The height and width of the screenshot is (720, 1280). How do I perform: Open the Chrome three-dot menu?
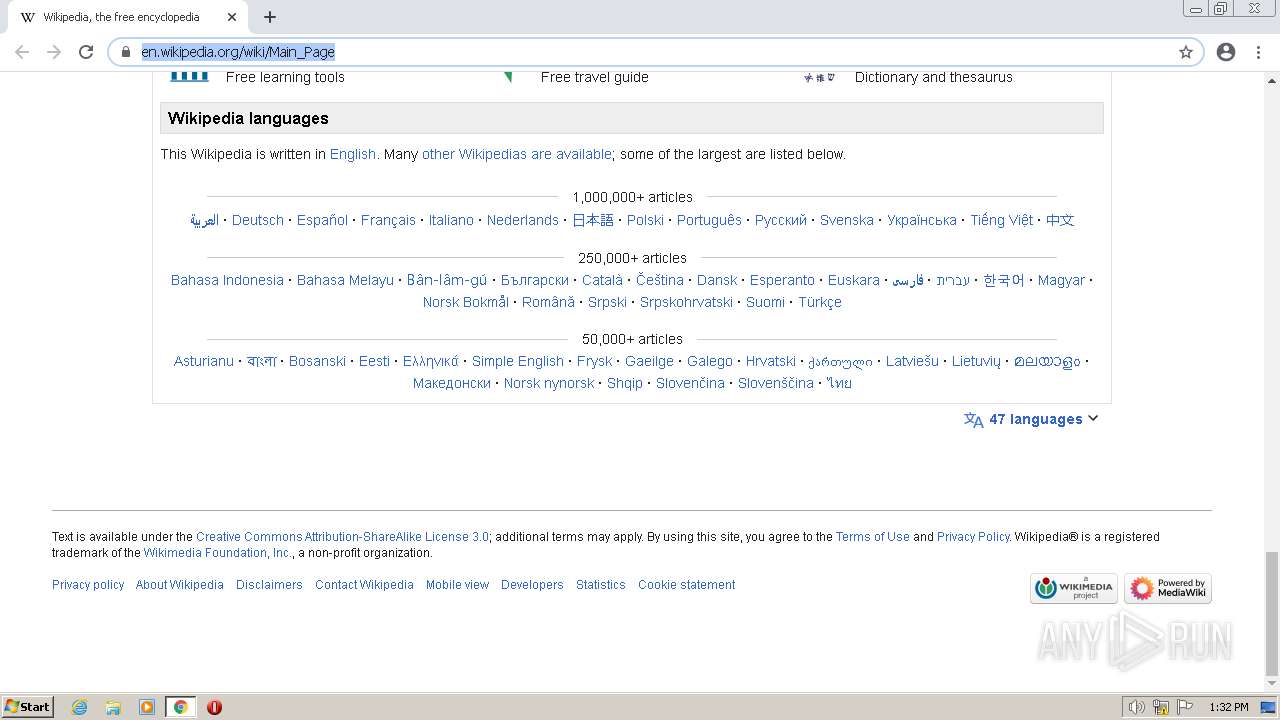1258,52
